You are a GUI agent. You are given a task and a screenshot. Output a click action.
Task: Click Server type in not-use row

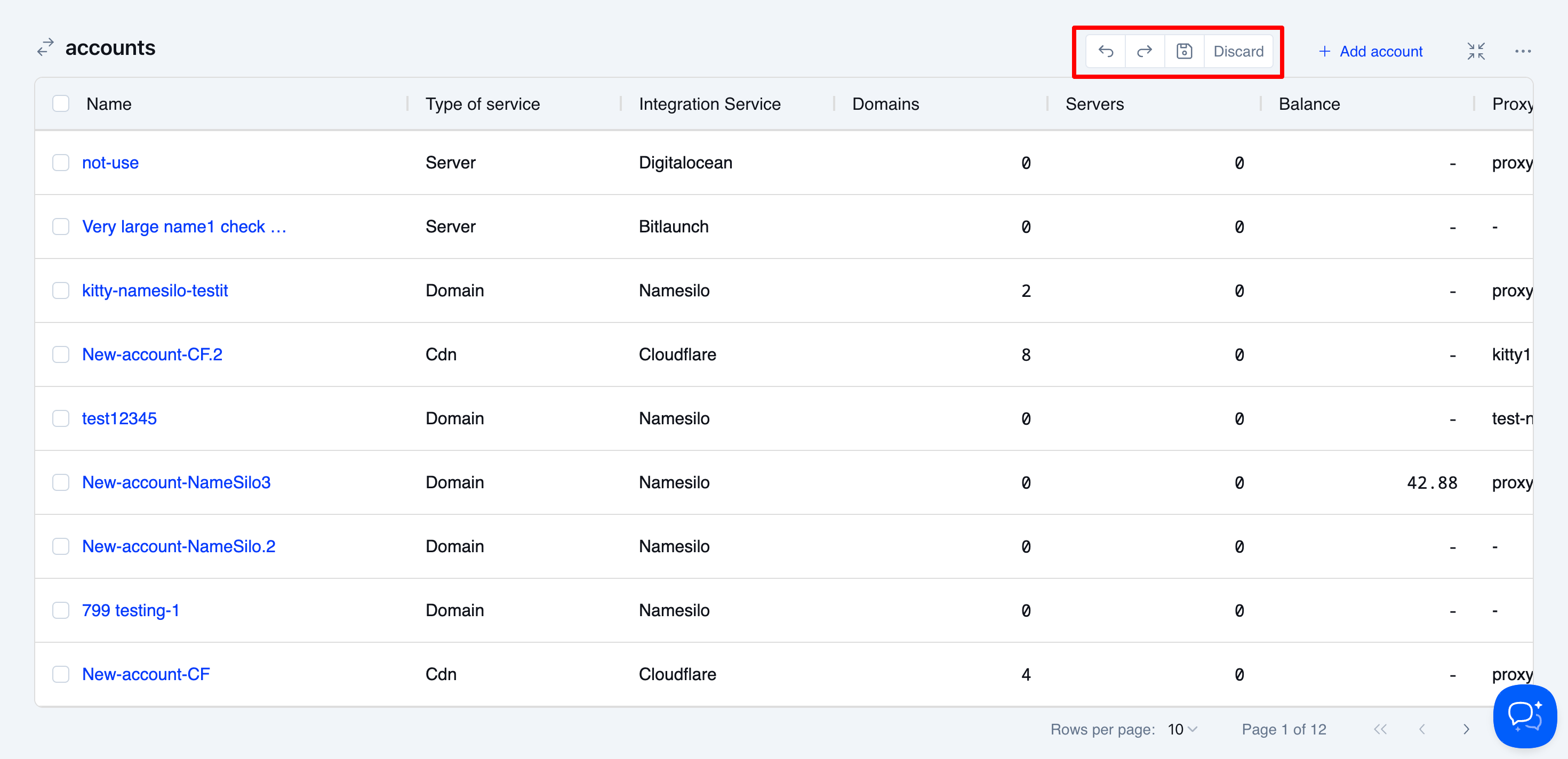[x=451, y=163]
